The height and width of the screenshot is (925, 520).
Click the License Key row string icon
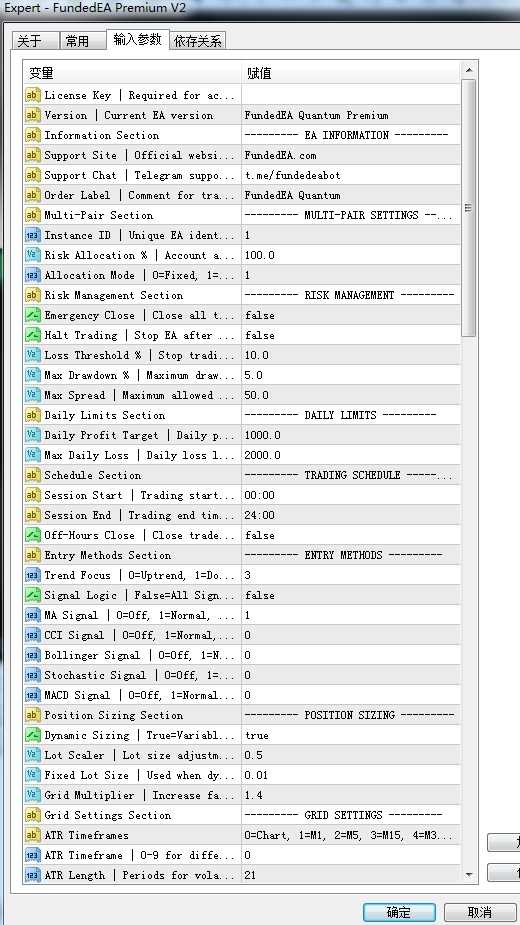point(33,95)
